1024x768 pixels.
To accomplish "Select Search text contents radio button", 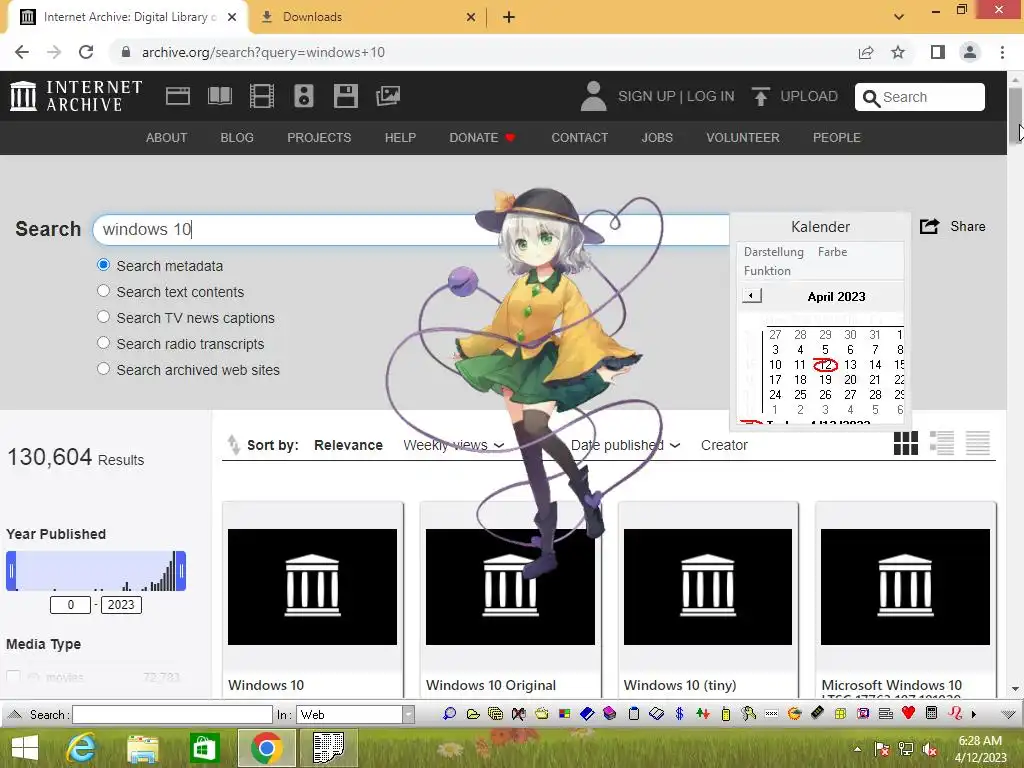I will point(103,291).
